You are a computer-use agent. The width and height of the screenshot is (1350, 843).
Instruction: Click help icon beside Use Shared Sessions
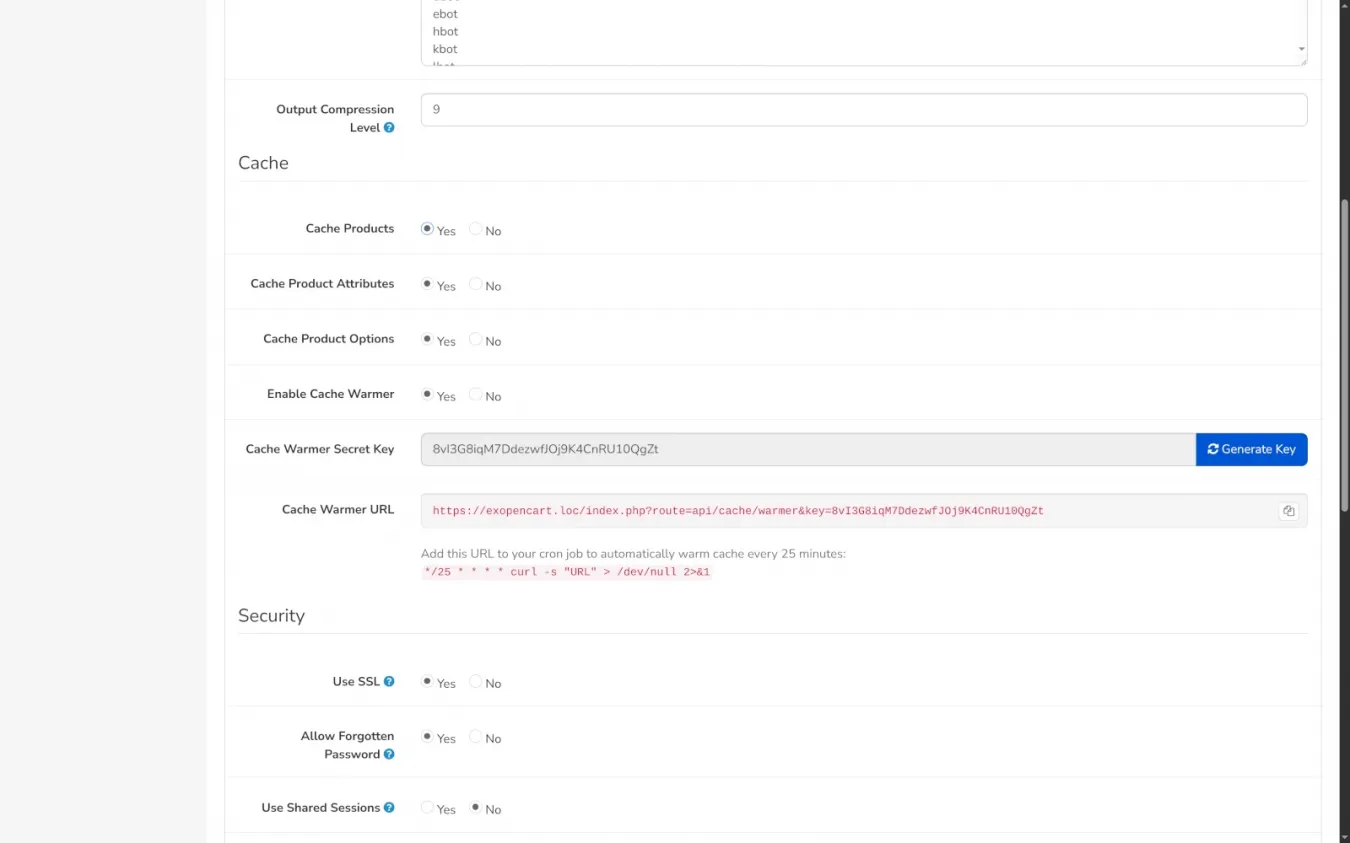(x=389, y=808)
